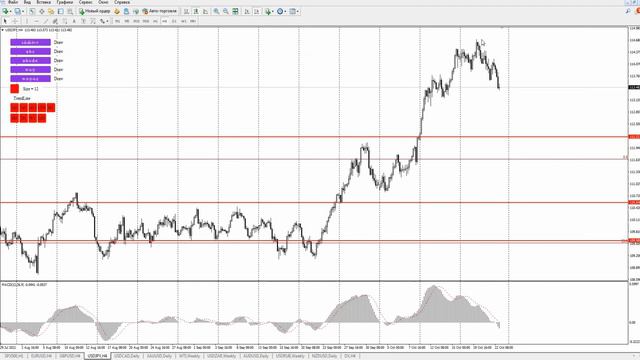Click the red swatch beside Size = 11
This screenshot has height=360, width=640.
pyautogui.click(x=15, y=89)
